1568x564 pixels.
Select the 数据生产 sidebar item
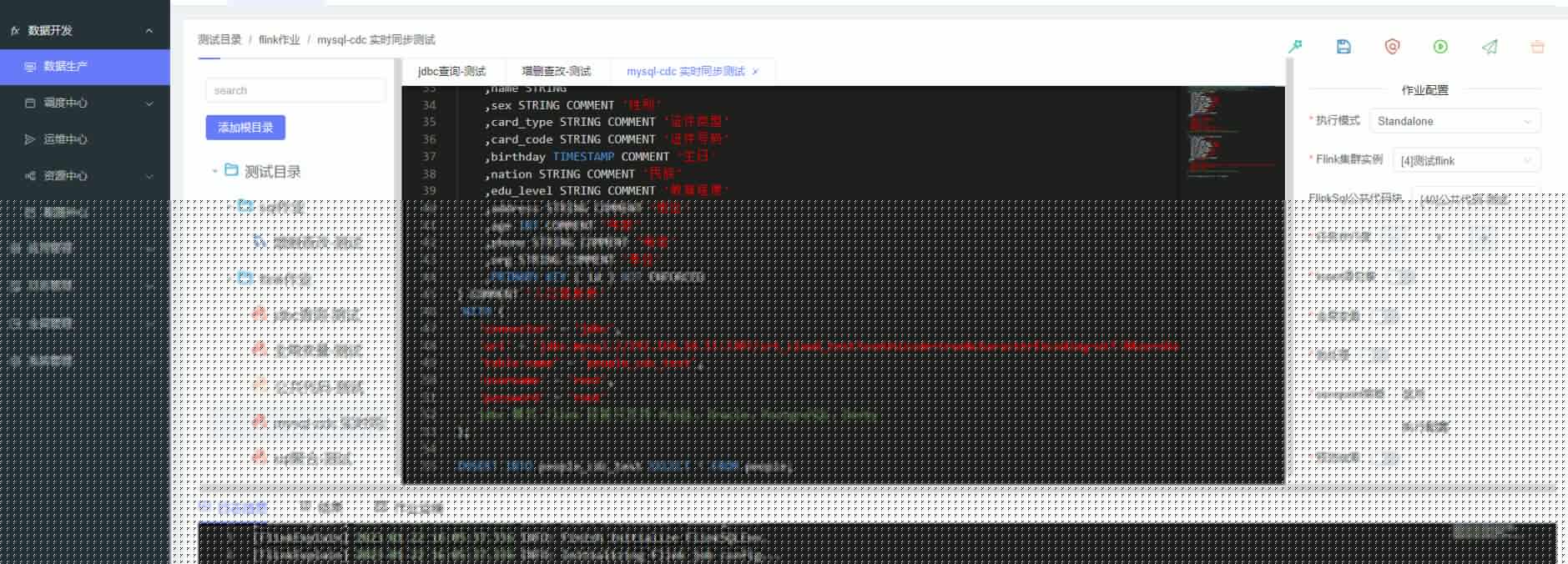pos(85,66)
